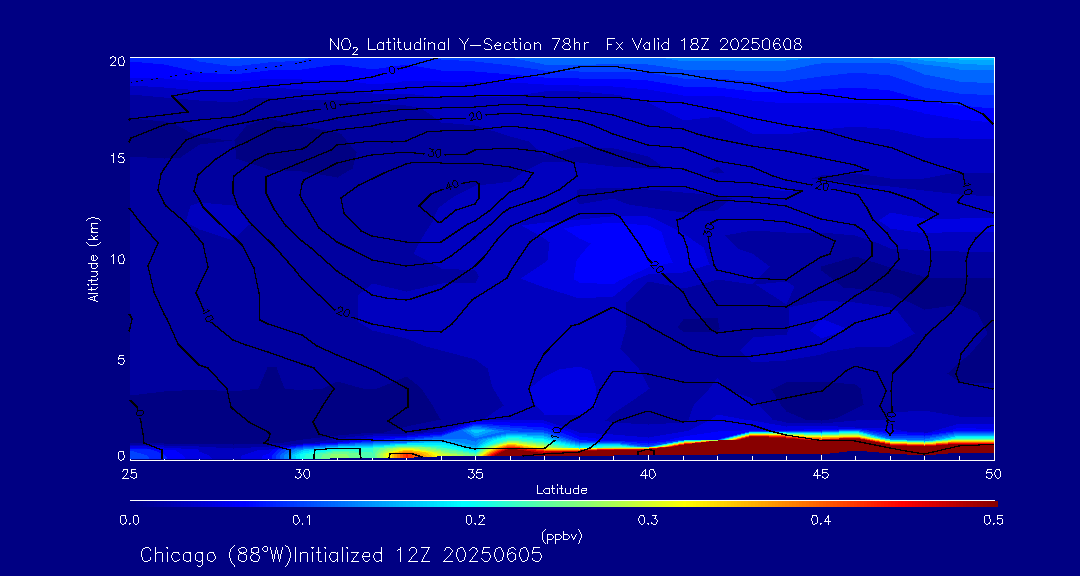Click the 'Chicago (88°W)Initialized 12Z 20250605' caption

coord(341,555)
